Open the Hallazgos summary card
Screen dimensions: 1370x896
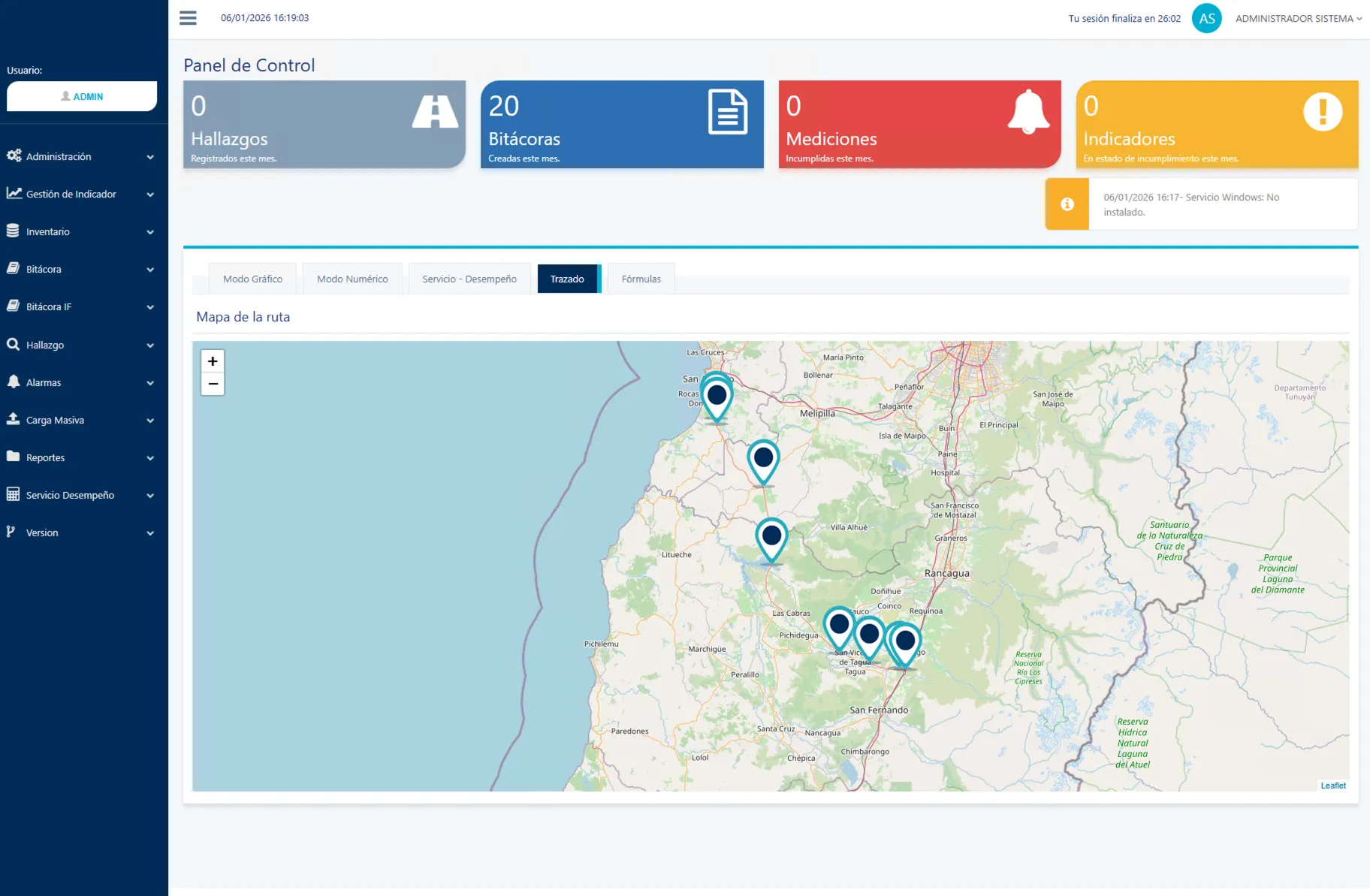coord(324,124)
